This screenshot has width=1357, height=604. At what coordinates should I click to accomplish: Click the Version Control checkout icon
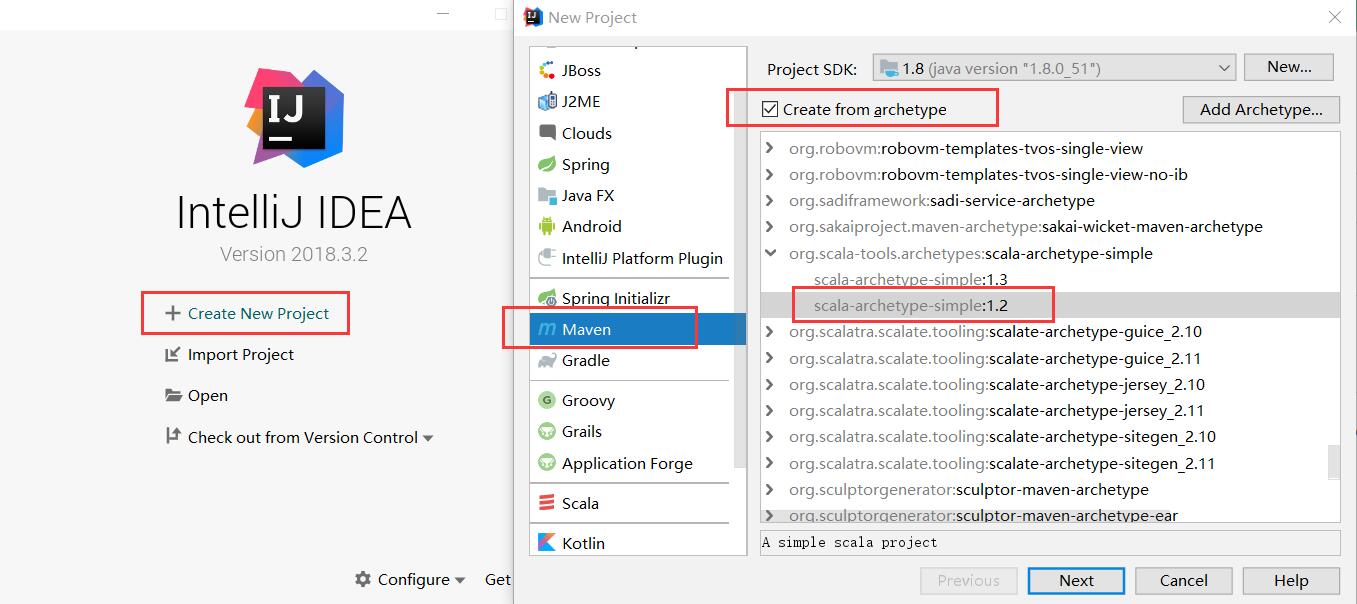point(173,436)
